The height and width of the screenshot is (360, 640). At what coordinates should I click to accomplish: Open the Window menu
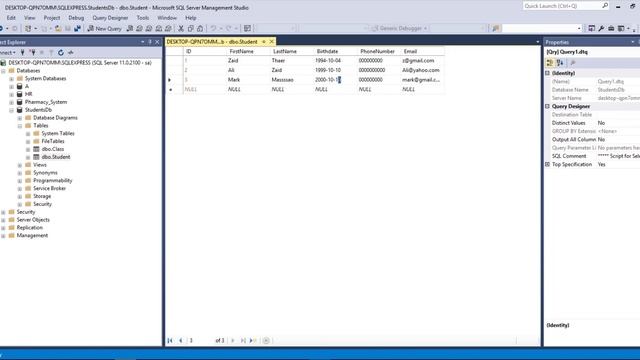167,18
